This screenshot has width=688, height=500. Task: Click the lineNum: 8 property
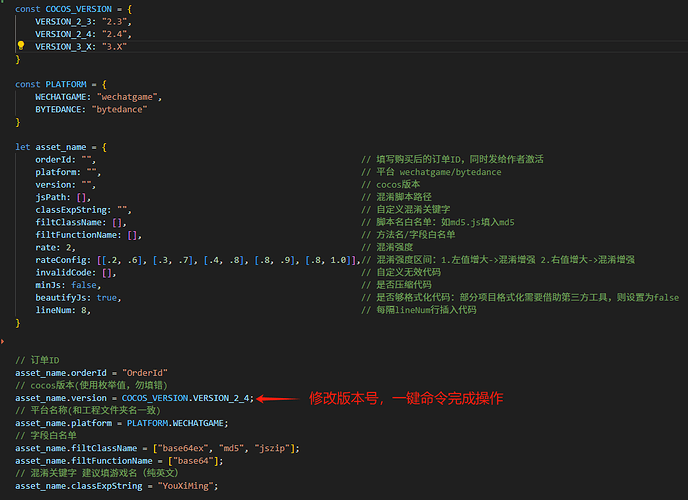[x=63, y=311]
